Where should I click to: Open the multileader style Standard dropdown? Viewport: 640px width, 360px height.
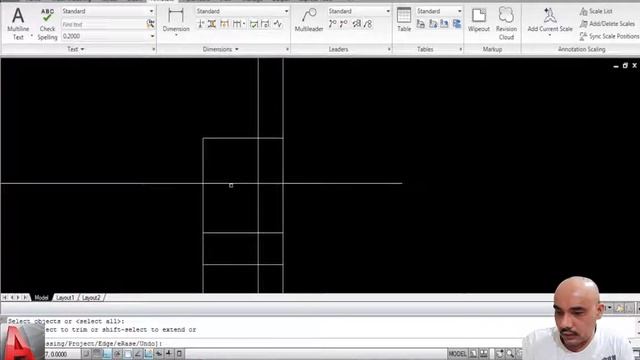(x=359, y=11)
